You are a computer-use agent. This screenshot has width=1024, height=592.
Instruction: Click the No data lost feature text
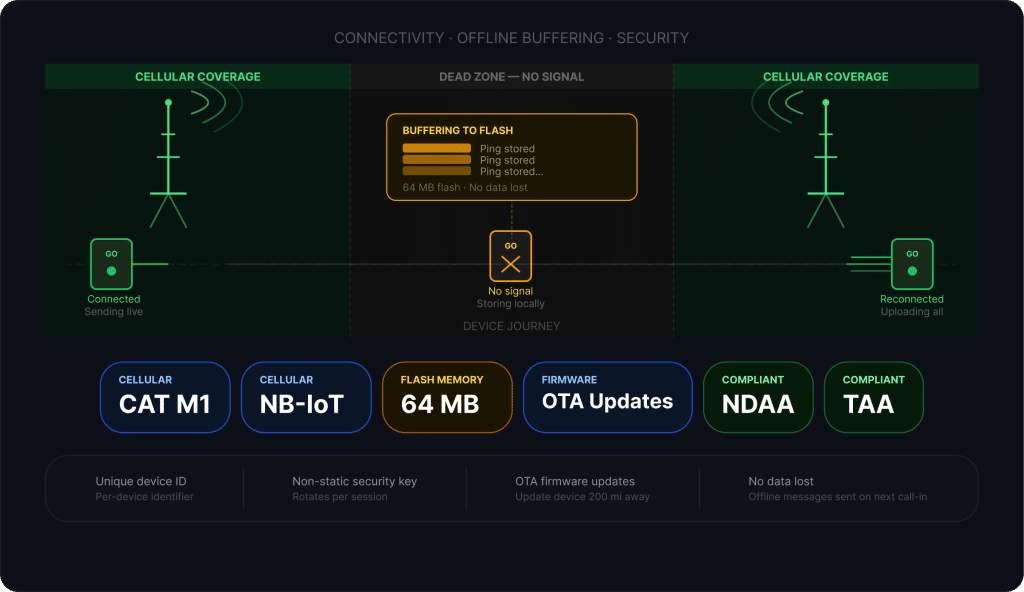coord(781,482)
